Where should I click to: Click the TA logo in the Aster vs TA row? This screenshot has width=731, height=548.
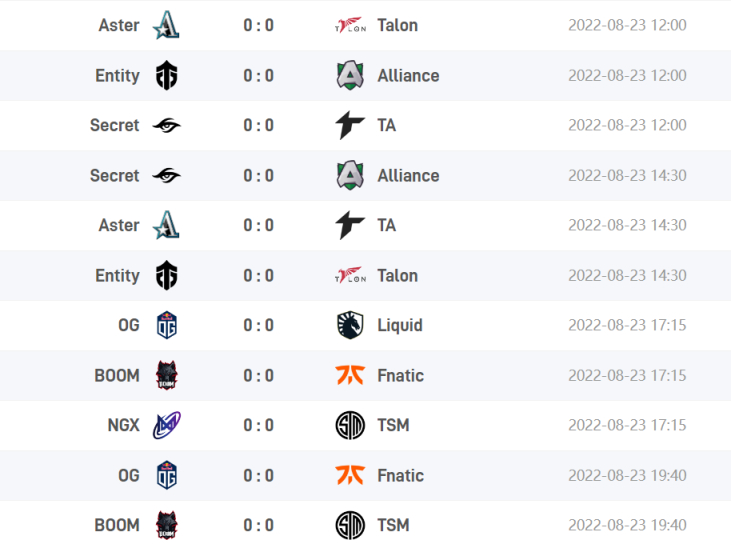(350, 225)
